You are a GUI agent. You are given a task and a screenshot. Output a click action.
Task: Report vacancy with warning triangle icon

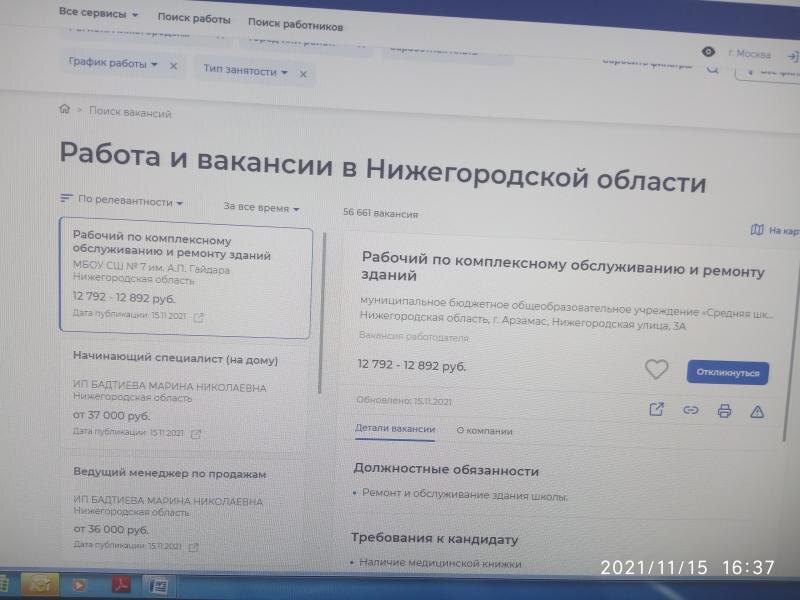(x=757, y=411)
